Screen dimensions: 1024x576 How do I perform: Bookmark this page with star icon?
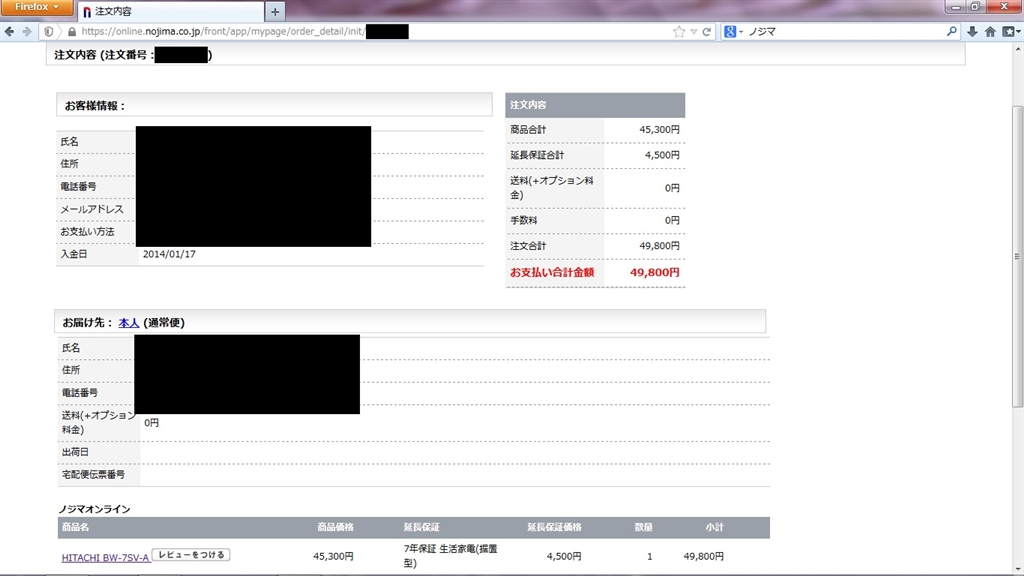679,31
